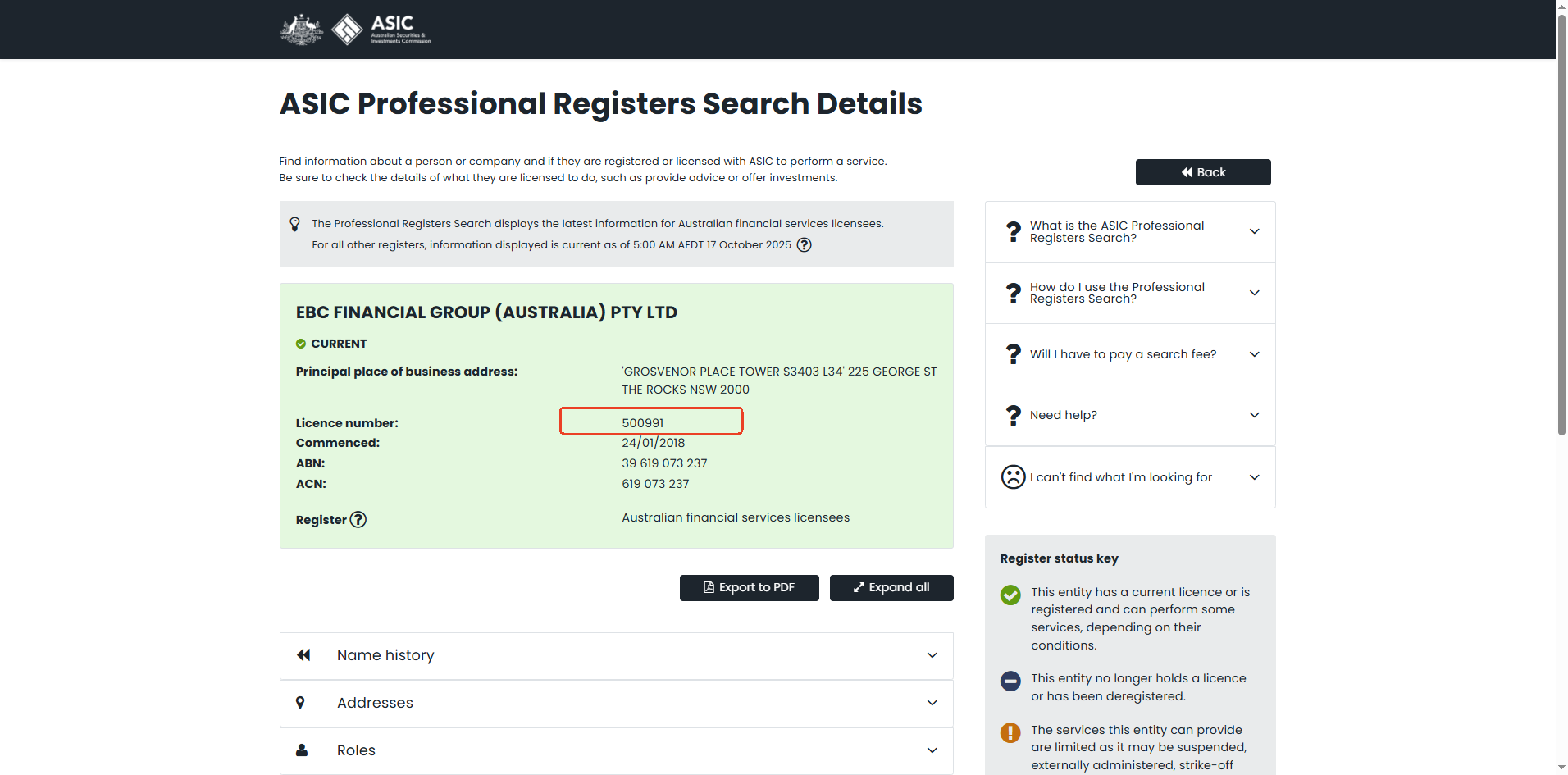The height and width of the screenshot is (775, 1568).
Task: Click the question mark icon beside Register
Action: pos(358,520)
